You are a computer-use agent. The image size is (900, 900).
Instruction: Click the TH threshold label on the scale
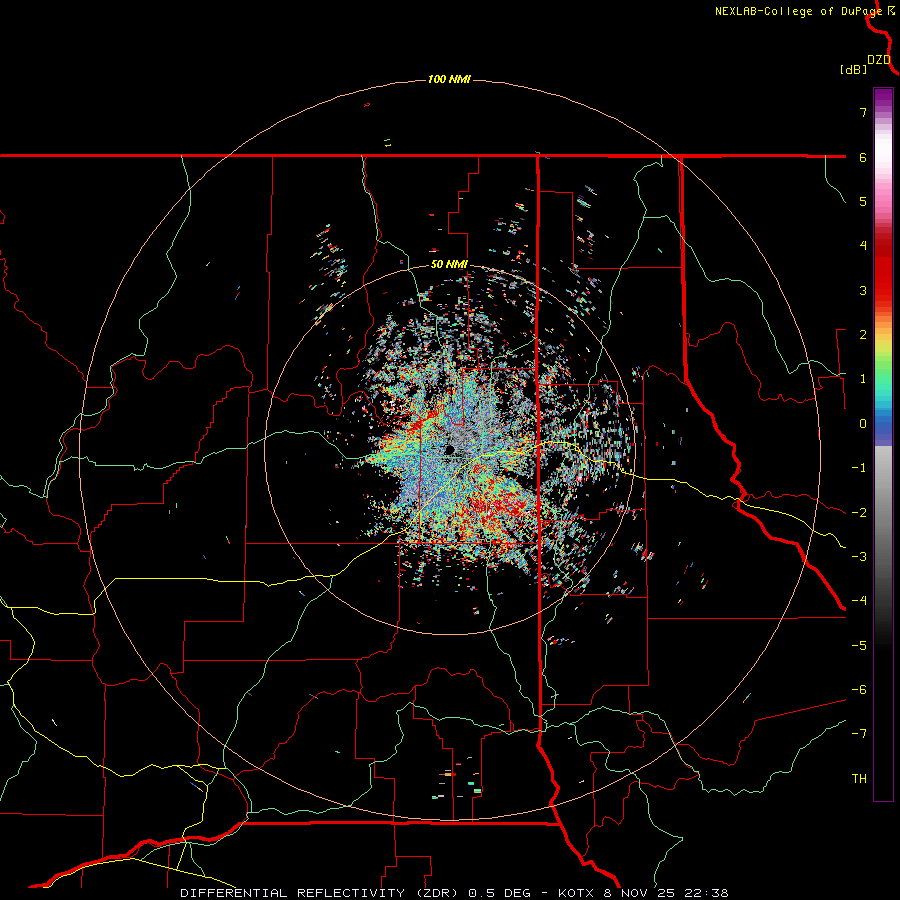click(859, 779)
